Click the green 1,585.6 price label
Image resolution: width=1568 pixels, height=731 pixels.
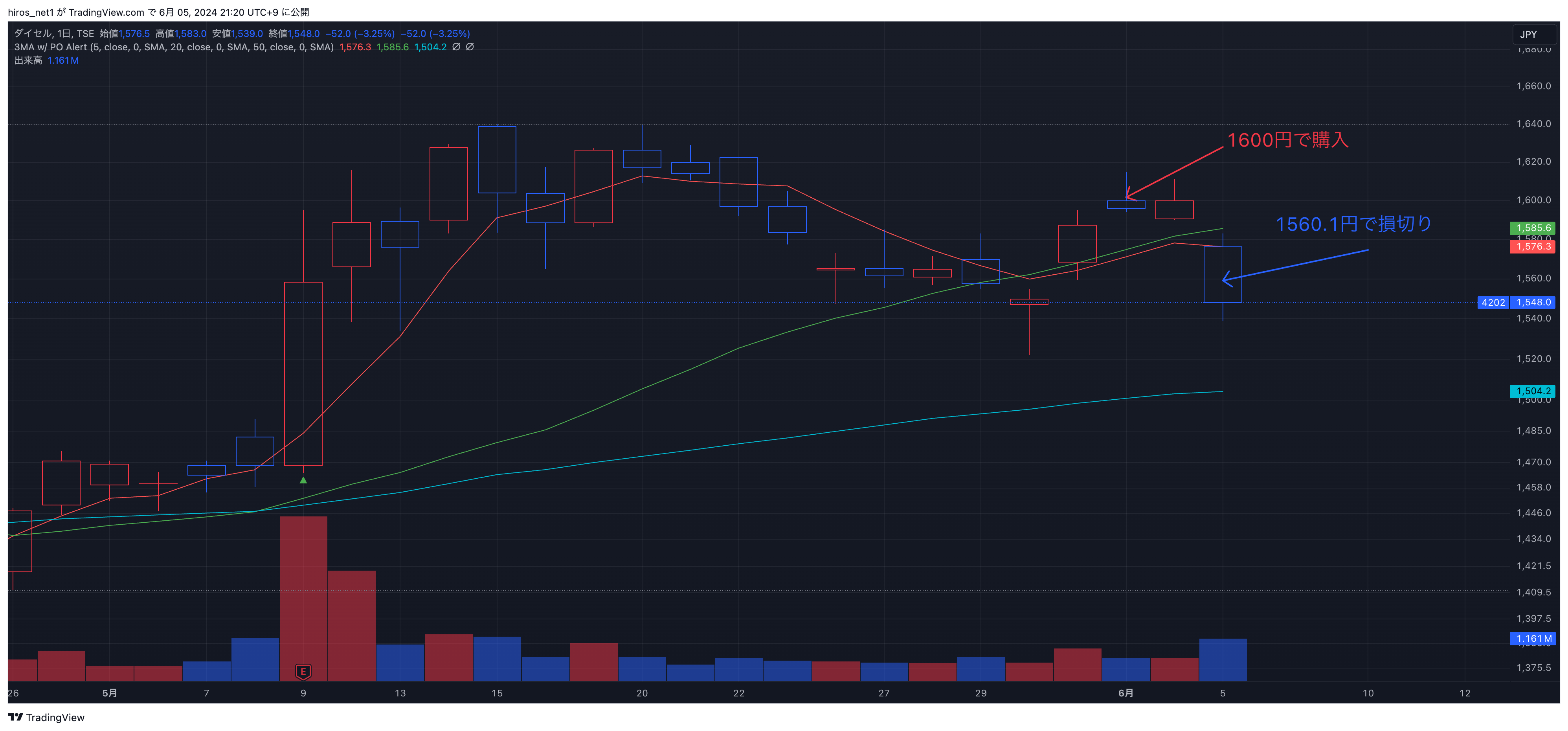(1533, 228)
